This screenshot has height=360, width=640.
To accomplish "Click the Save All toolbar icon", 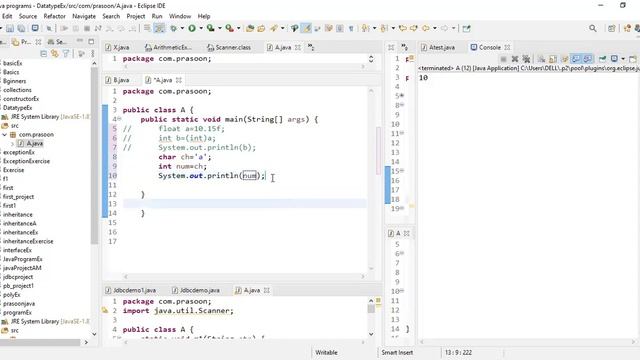I will tap(21, 28).
